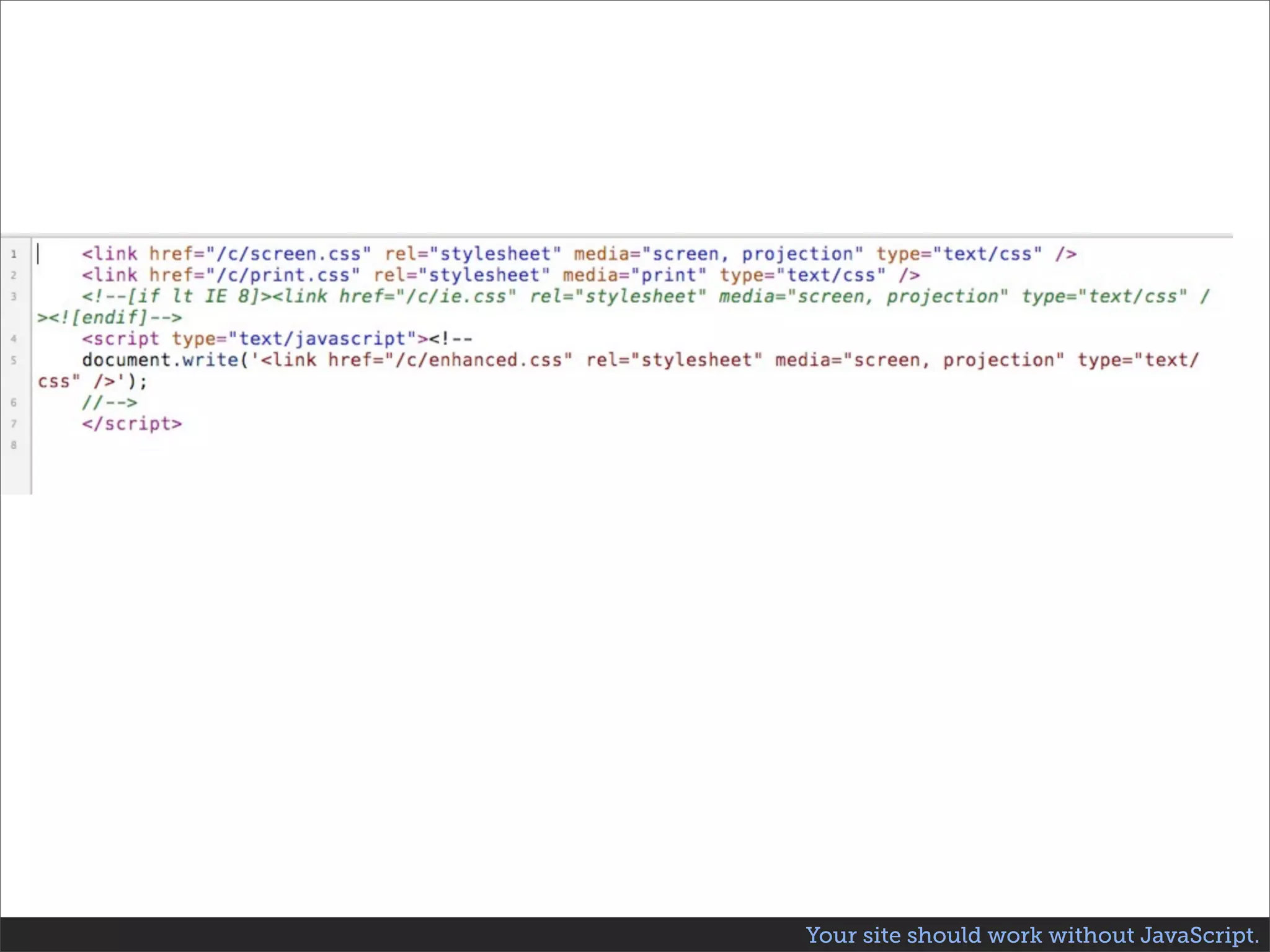1270x952 pixels.
Task: Click line number 7 in the gutter
Action: point(14,424)
